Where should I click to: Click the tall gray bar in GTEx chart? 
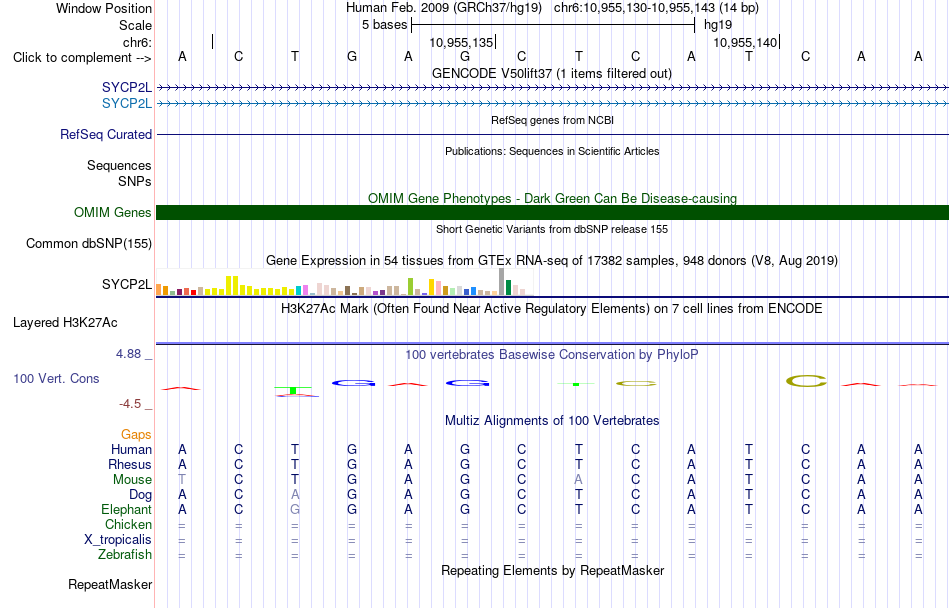tap(501, 282)
